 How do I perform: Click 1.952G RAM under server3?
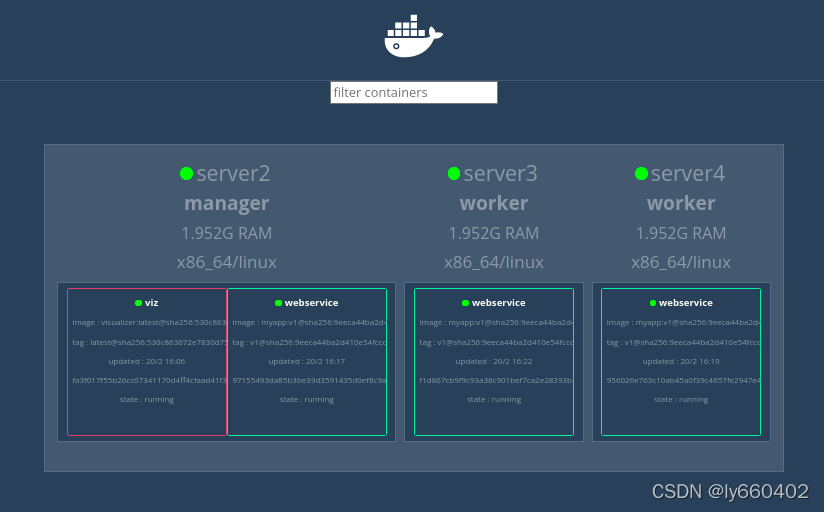[494, 233]
